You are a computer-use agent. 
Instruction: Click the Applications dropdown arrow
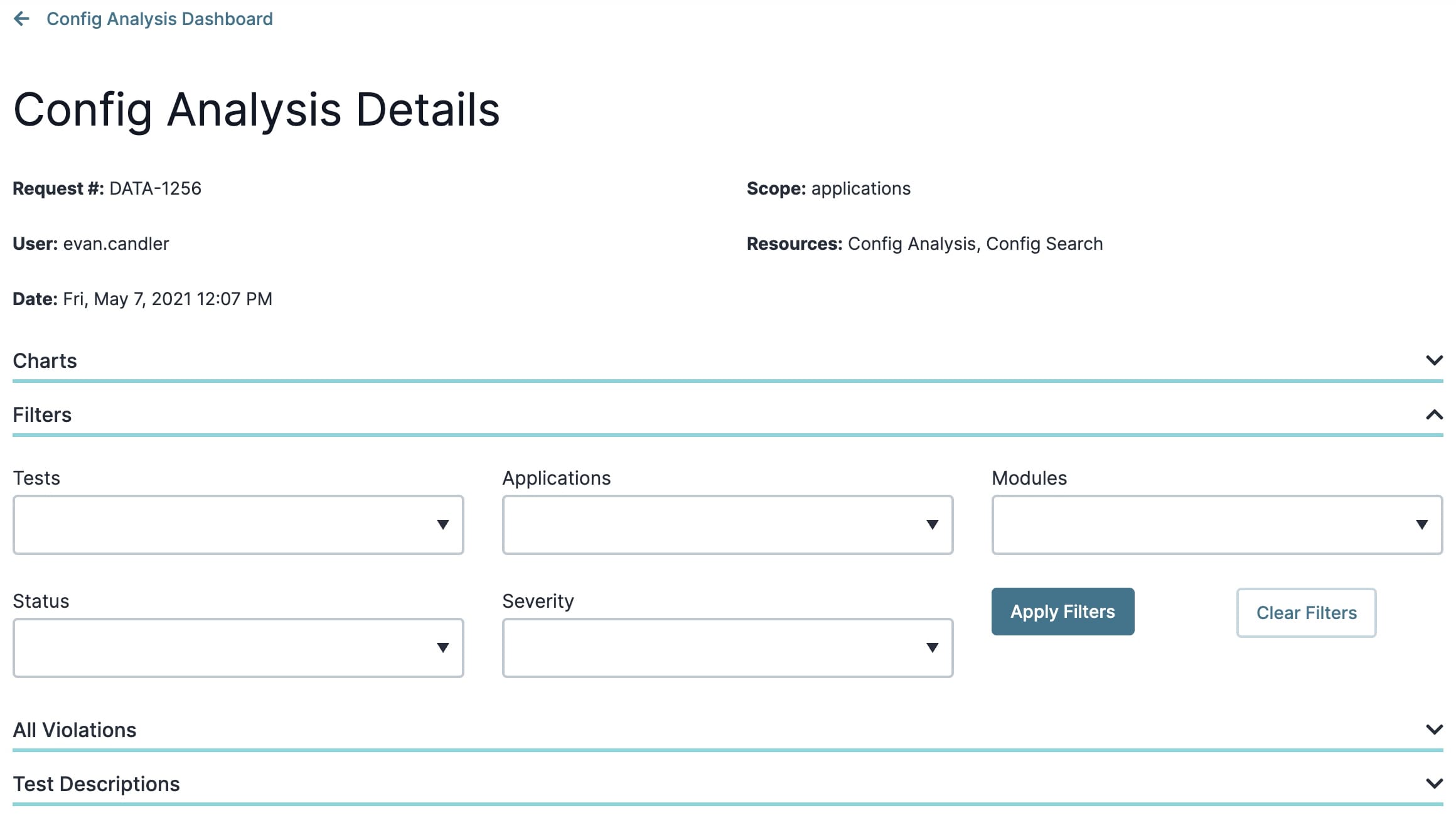[933, 525]
